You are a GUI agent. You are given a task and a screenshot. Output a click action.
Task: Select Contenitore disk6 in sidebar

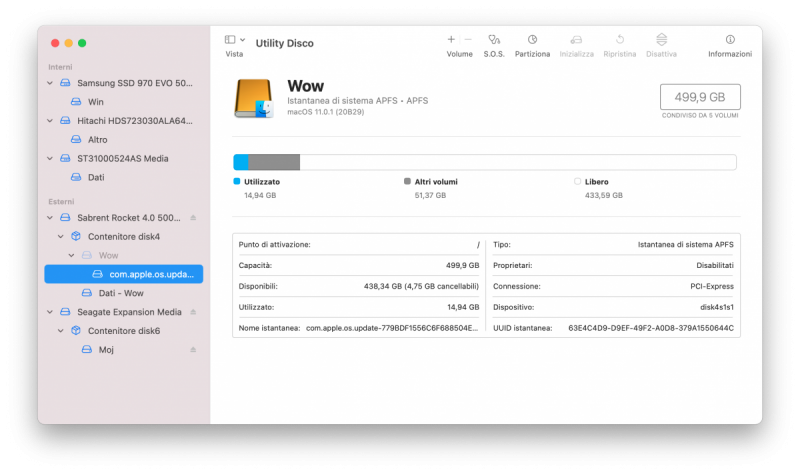123,331
